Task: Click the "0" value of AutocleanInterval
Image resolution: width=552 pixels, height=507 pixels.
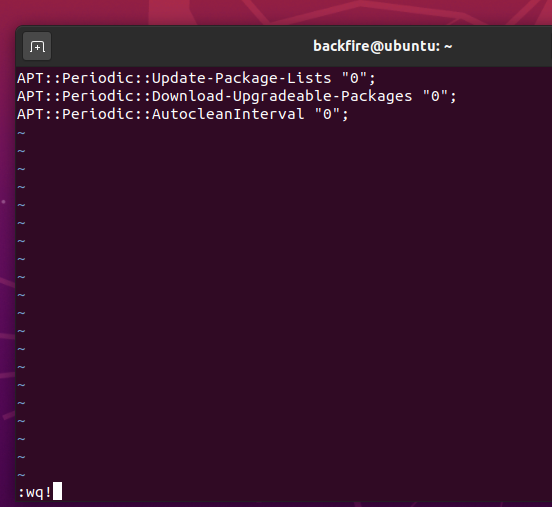Action: click(327, 114)
